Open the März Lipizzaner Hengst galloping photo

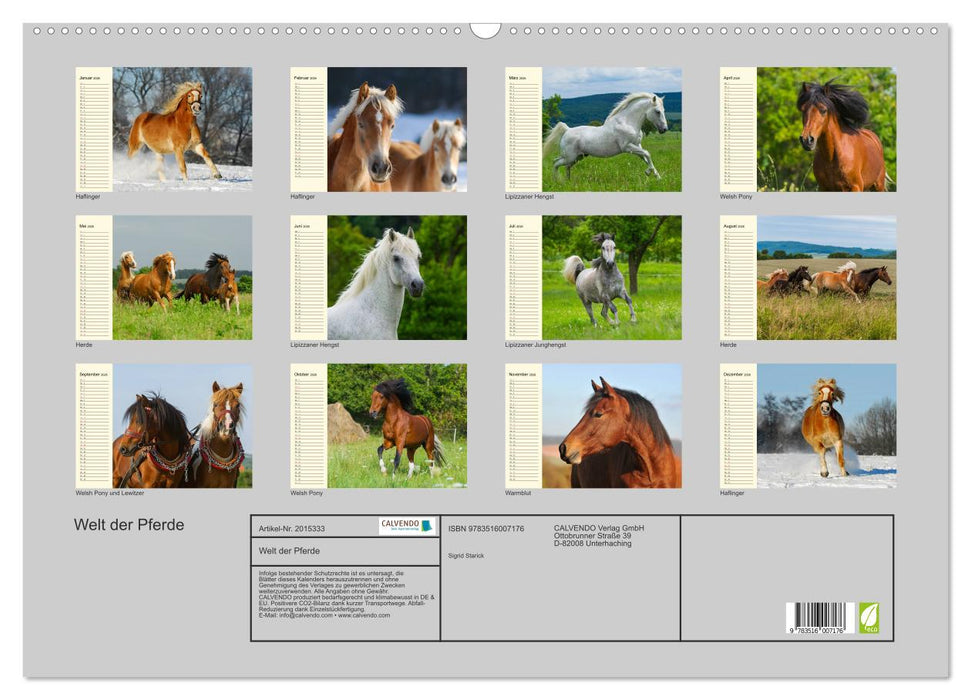(x=612, y=129)
